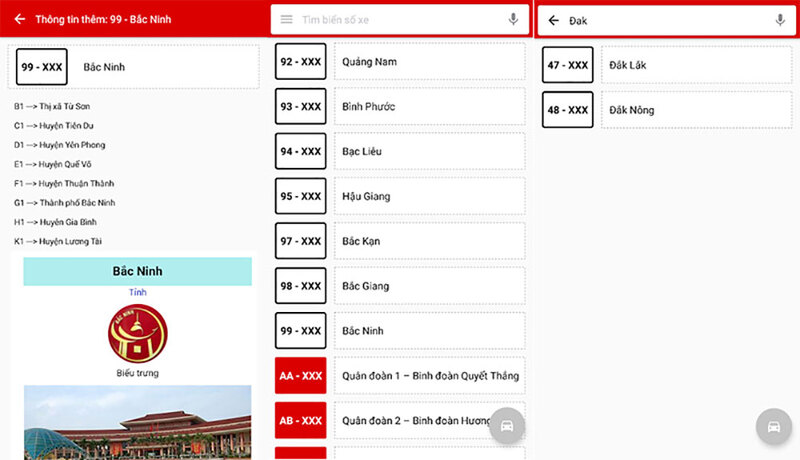Tap microphone in the 'Đak' search bar
800x460 pixels.
pyautogui.click(x=780, y=20)
